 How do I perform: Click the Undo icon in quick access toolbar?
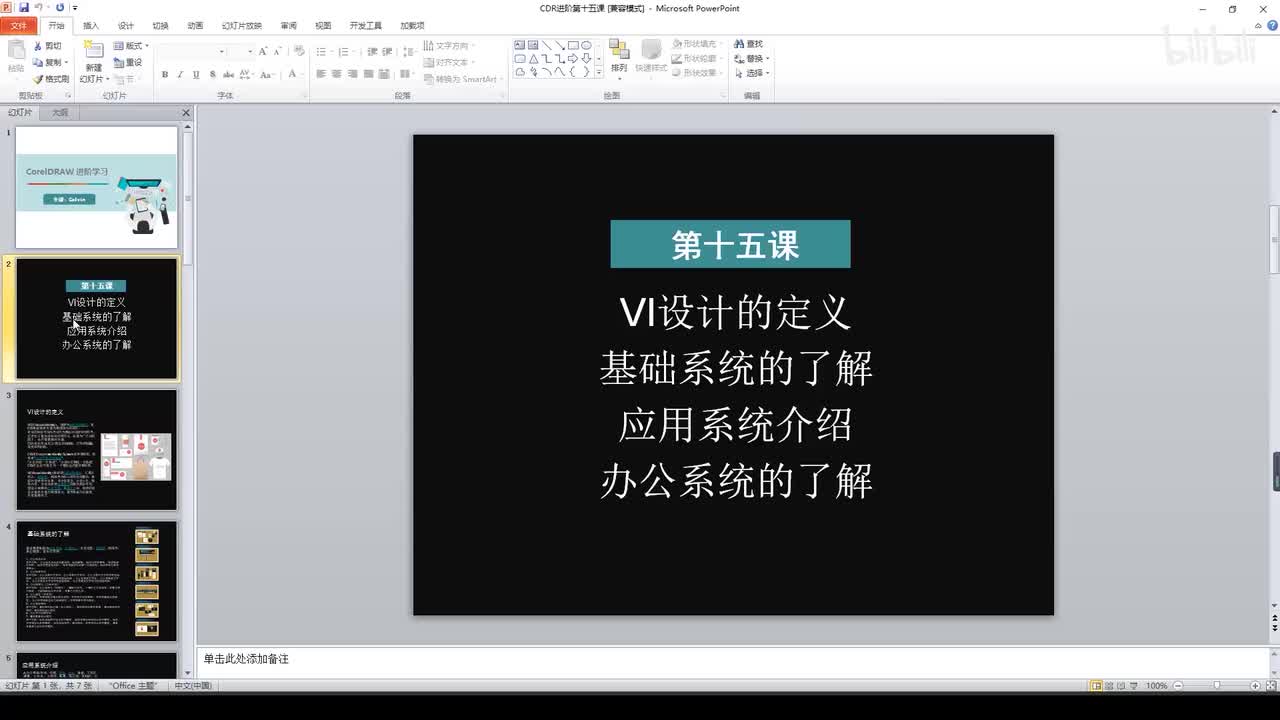[38, 7]
